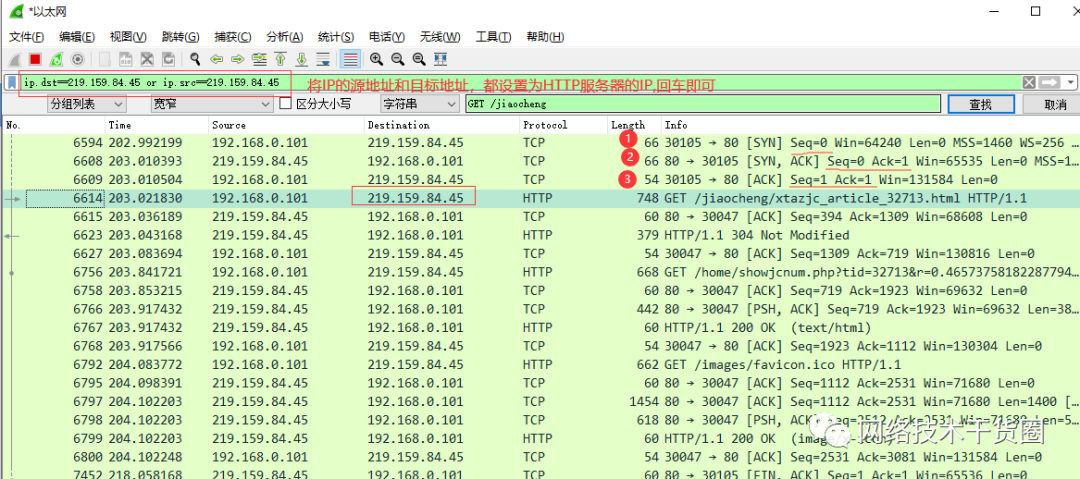Select packet 6594 SYN row
This screenshot has height=479, width=1080.
click(540, 143)
